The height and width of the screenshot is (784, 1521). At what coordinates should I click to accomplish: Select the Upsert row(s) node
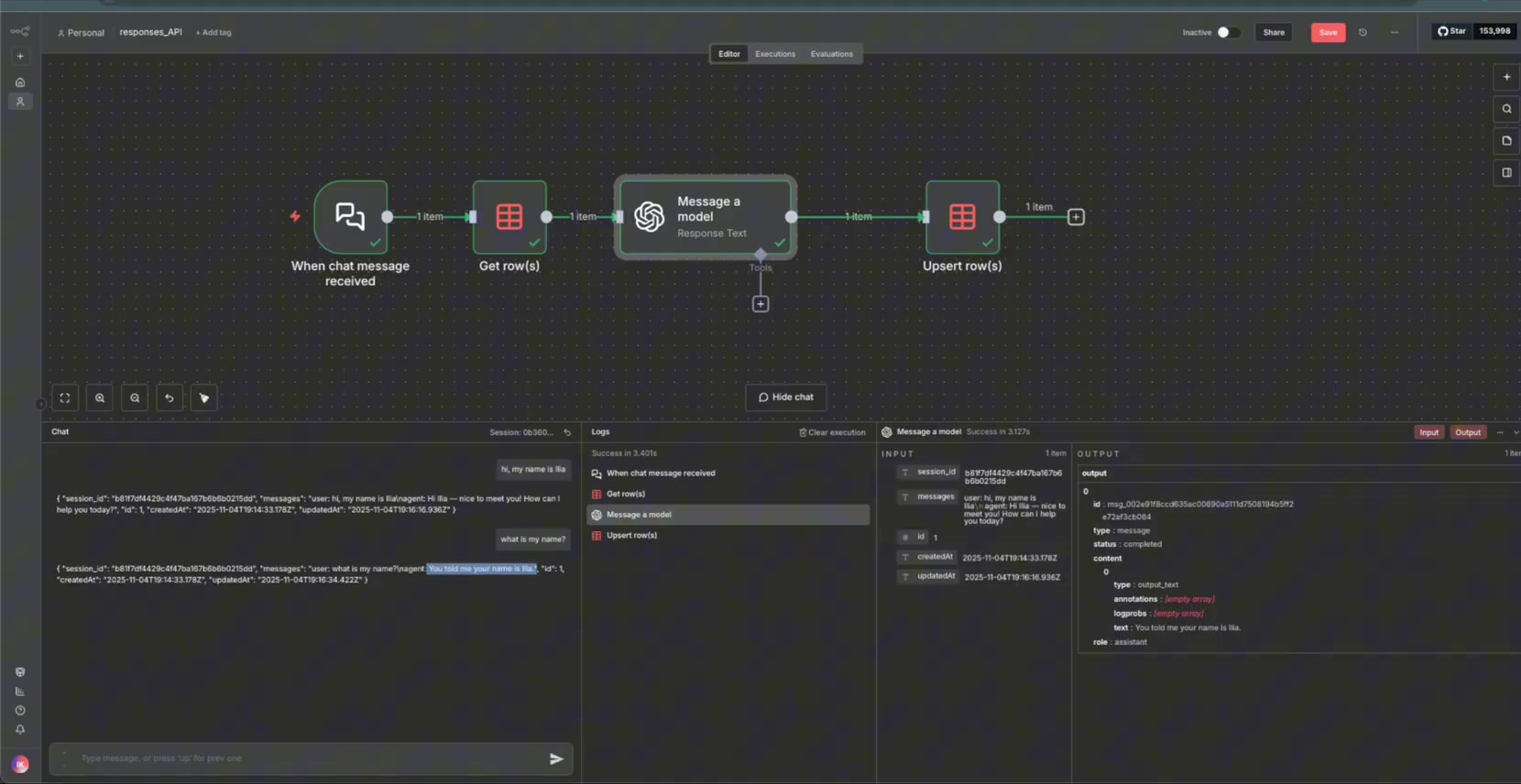click(962, 217)
